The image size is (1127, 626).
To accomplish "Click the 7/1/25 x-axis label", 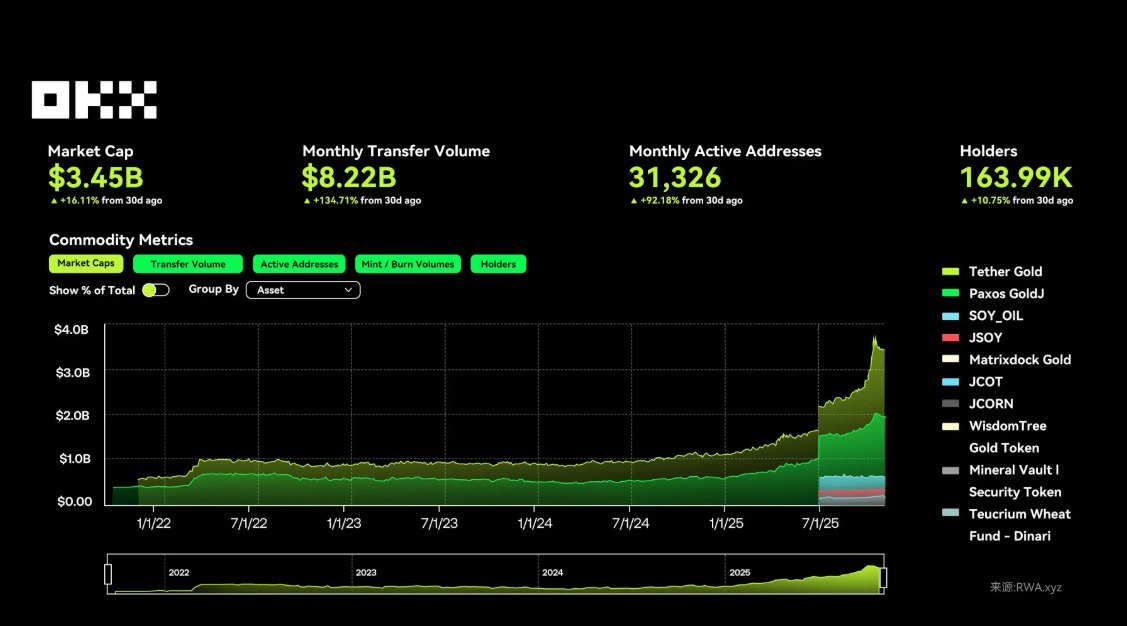I will [820, 523].
